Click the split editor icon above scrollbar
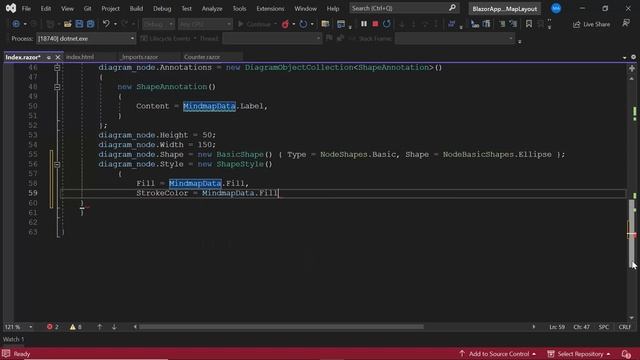This screenshot has width=640, height=360. click(x=632, y=69)
